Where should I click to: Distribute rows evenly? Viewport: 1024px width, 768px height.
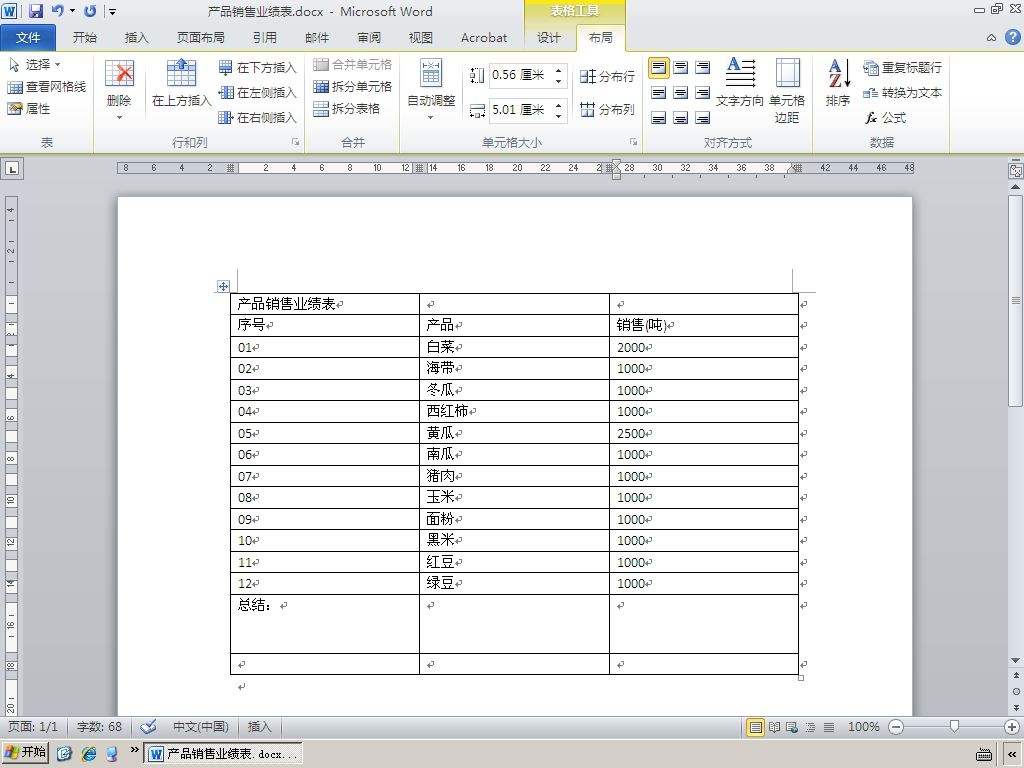(607, 76)
